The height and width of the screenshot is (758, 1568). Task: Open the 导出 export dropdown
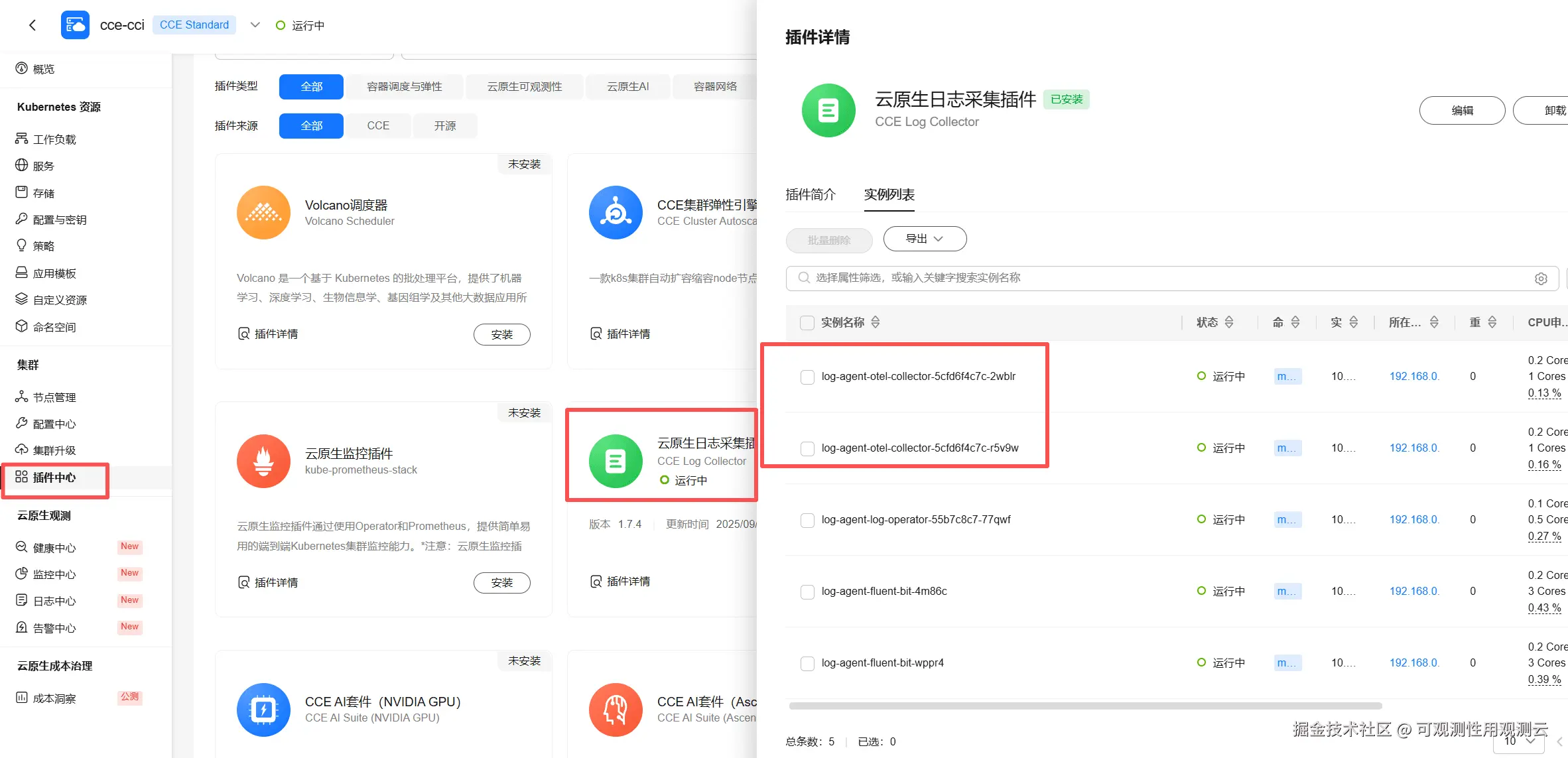[925, 239]
